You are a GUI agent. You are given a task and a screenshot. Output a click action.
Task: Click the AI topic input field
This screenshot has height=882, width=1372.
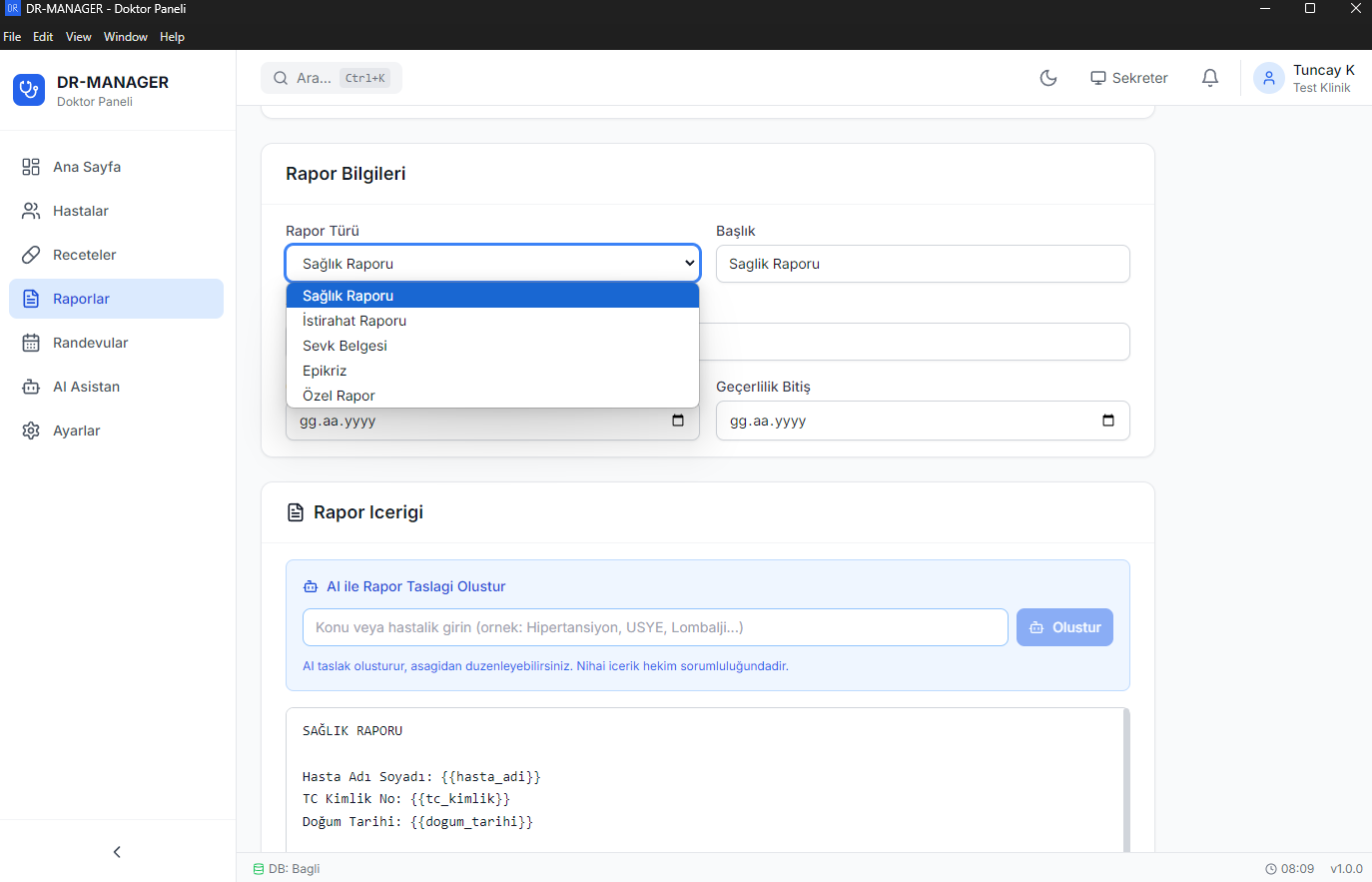click(654, 627)
